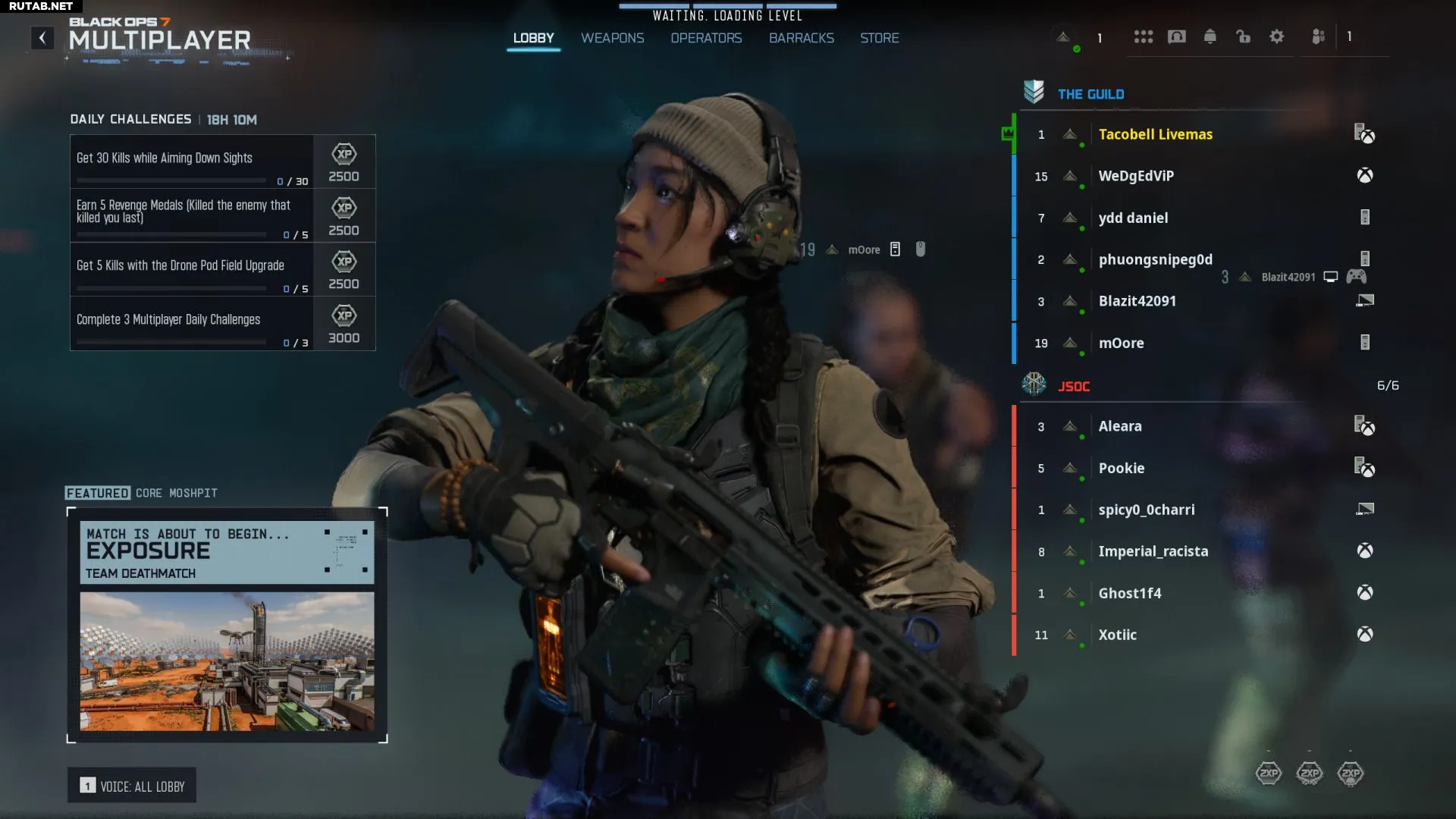This screenshot has height=819, width=1456.
Task: Open the game menu grid icon
Action: [x=1143, y=36]
